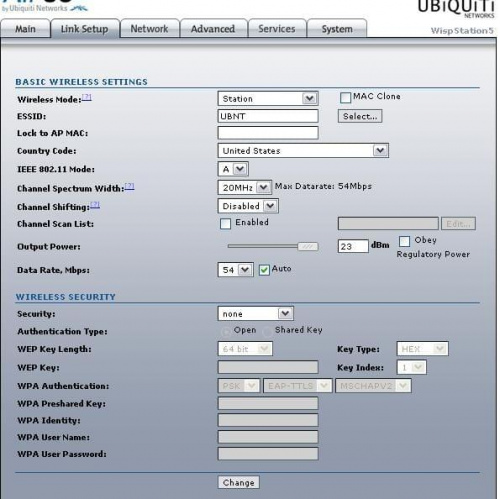Open the Network tab
The height and width of the screenshot is (499, 500).
point(149,29)
